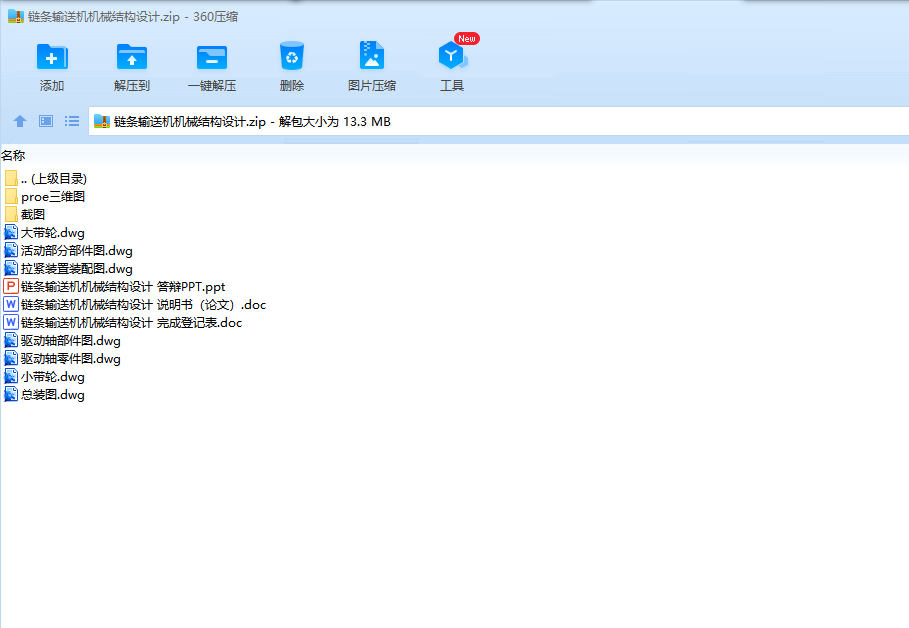Sort by the 名称 column header
The height and width of the screenshot is (628, 909).
tap(13, 155)
